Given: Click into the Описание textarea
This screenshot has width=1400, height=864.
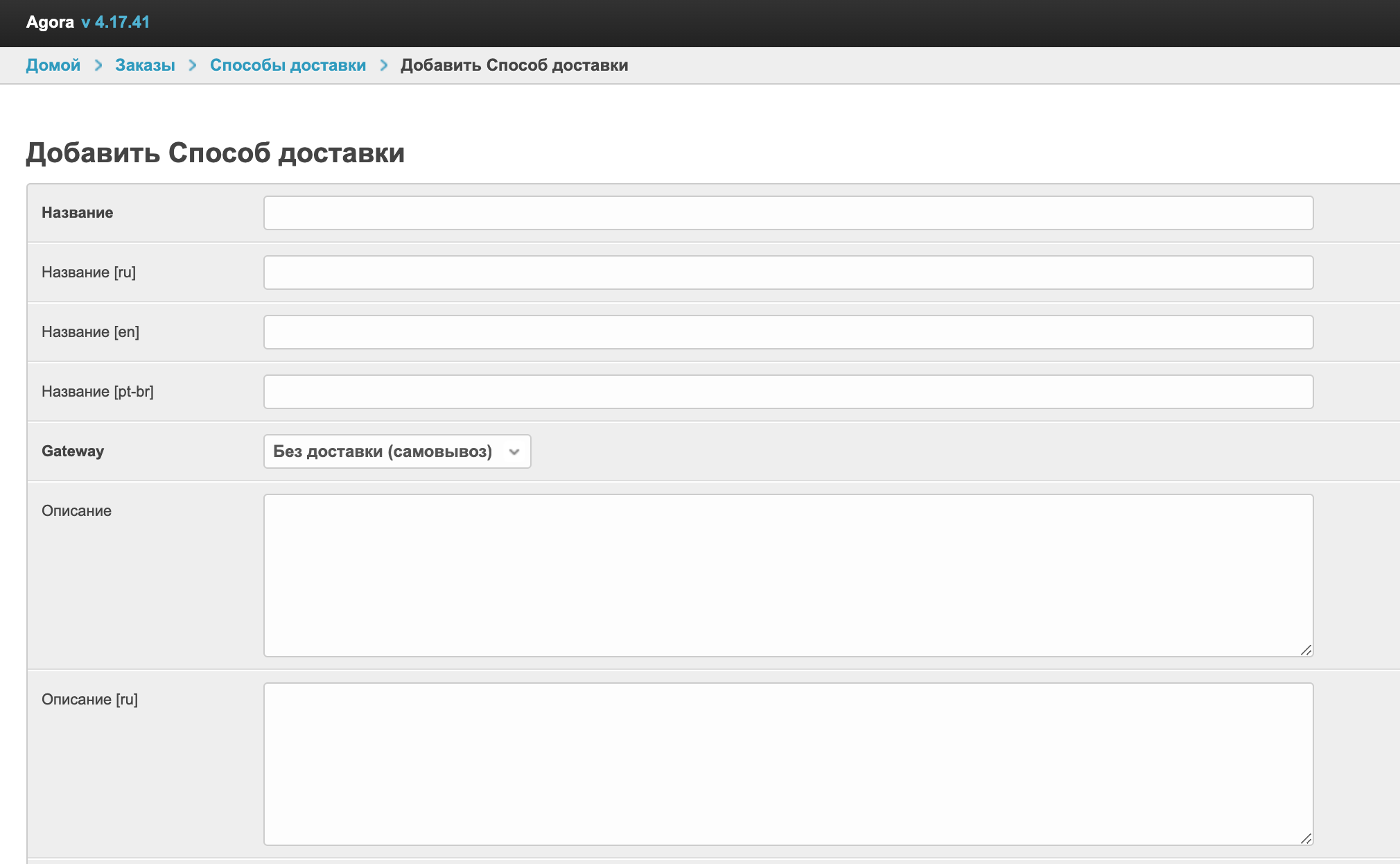Looking at the screenshot, I should tap(788, 575).
